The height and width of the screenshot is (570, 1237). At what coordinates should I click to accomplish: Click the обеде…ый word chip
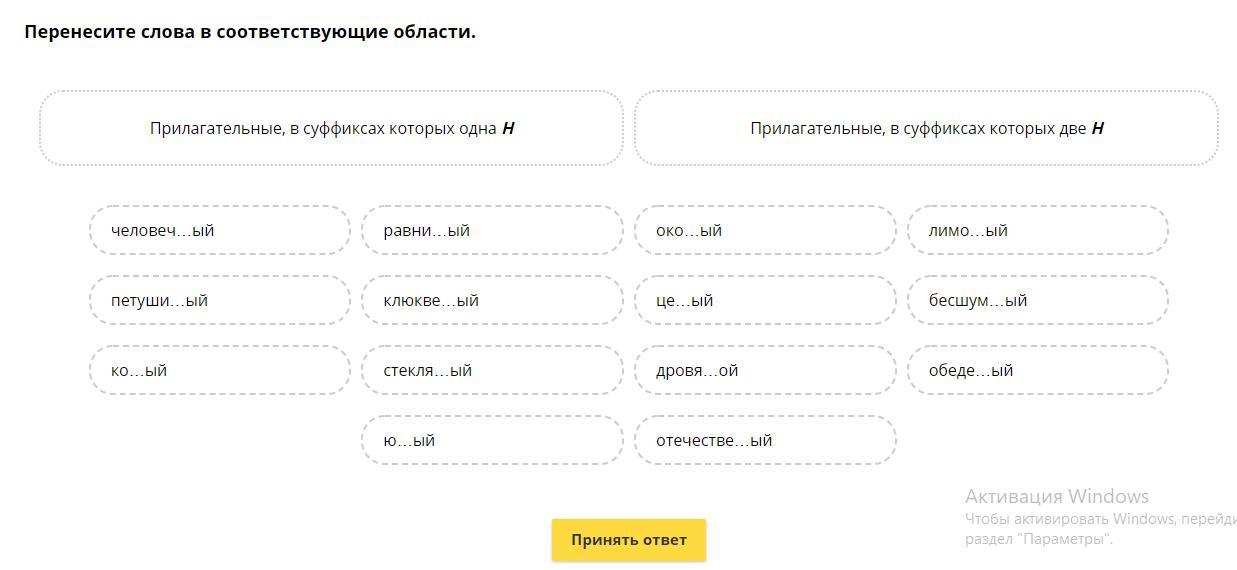click(x=1037, y=371)
